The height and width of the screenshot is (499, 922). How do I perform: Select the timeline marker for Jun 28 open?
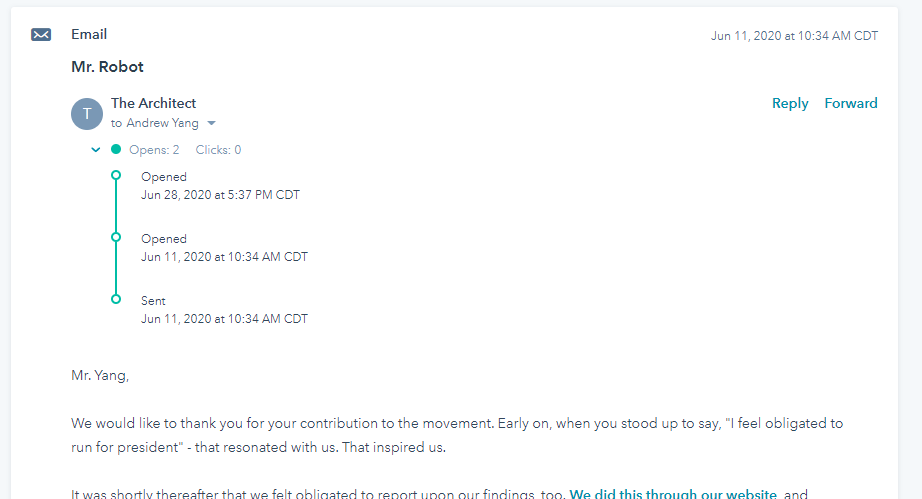tap(116, 175)
